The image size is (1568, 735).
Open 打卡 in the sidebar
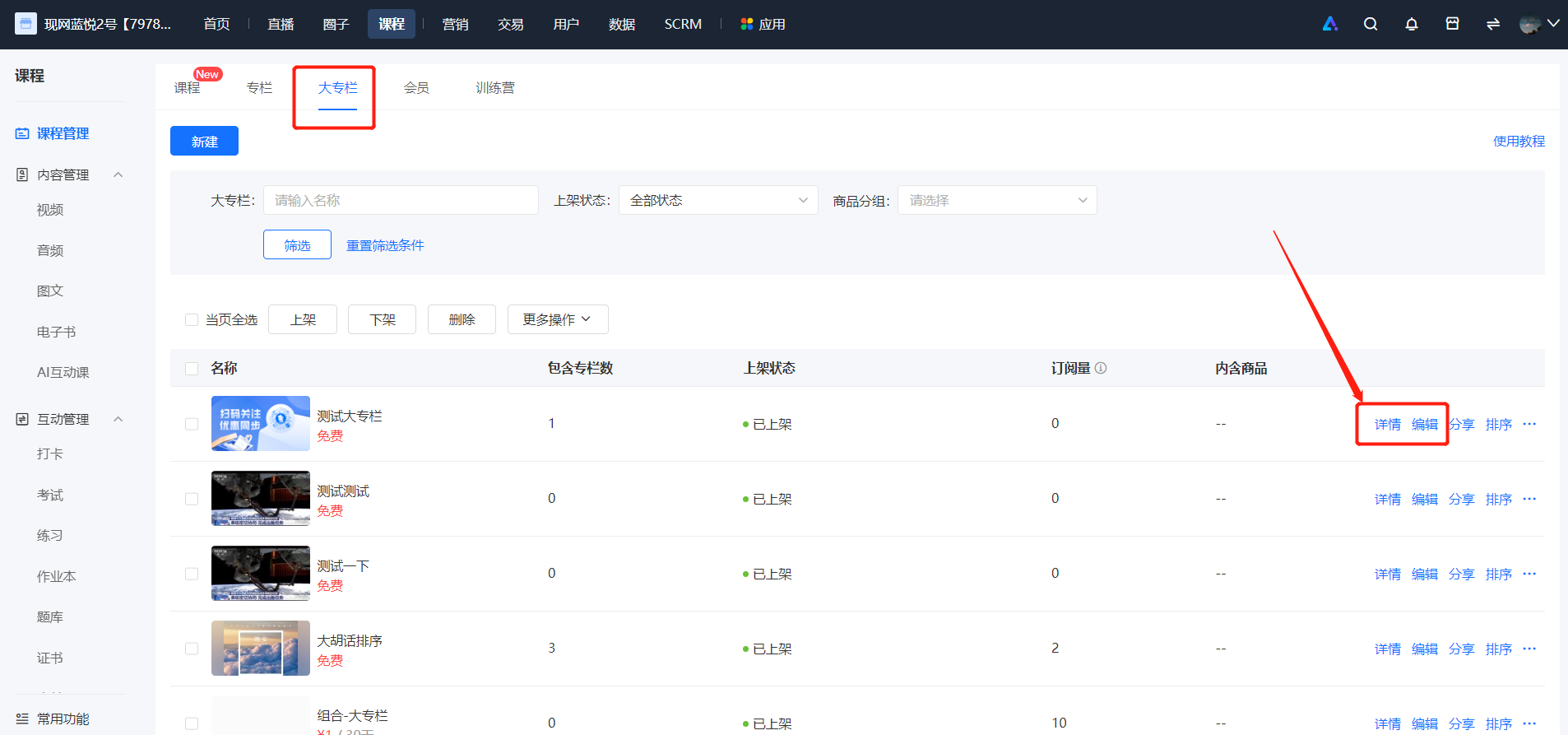click(x=50, y=454)
